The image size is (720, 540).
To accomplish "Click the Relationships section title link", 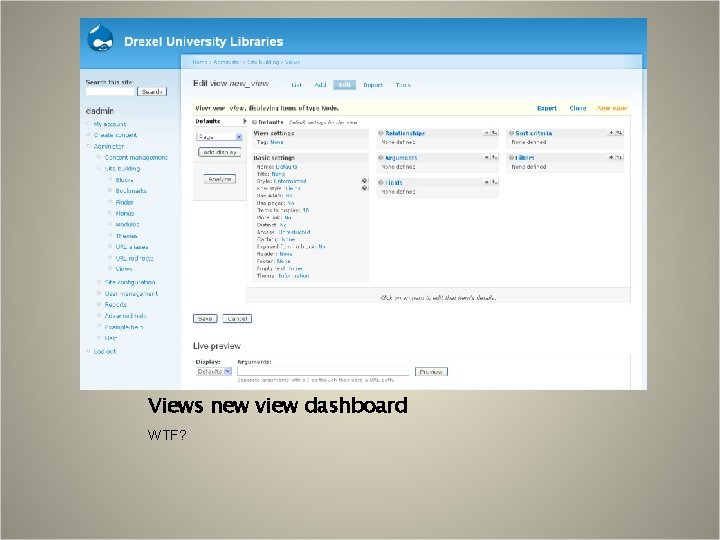I will click(405, 133).
